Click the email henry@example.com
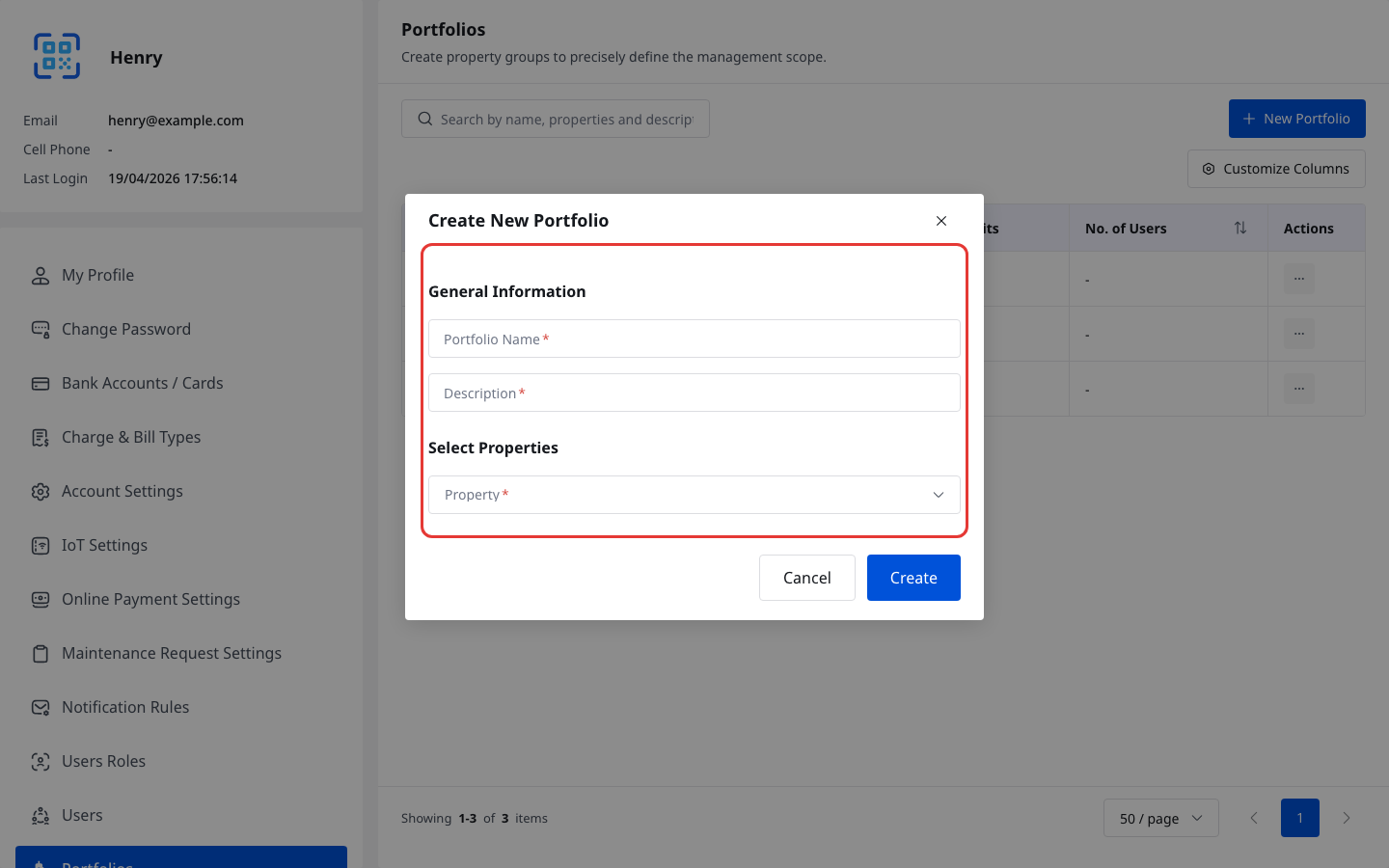Image resolution: width=1389 pixels, height=868 pixels. (176, 121)
